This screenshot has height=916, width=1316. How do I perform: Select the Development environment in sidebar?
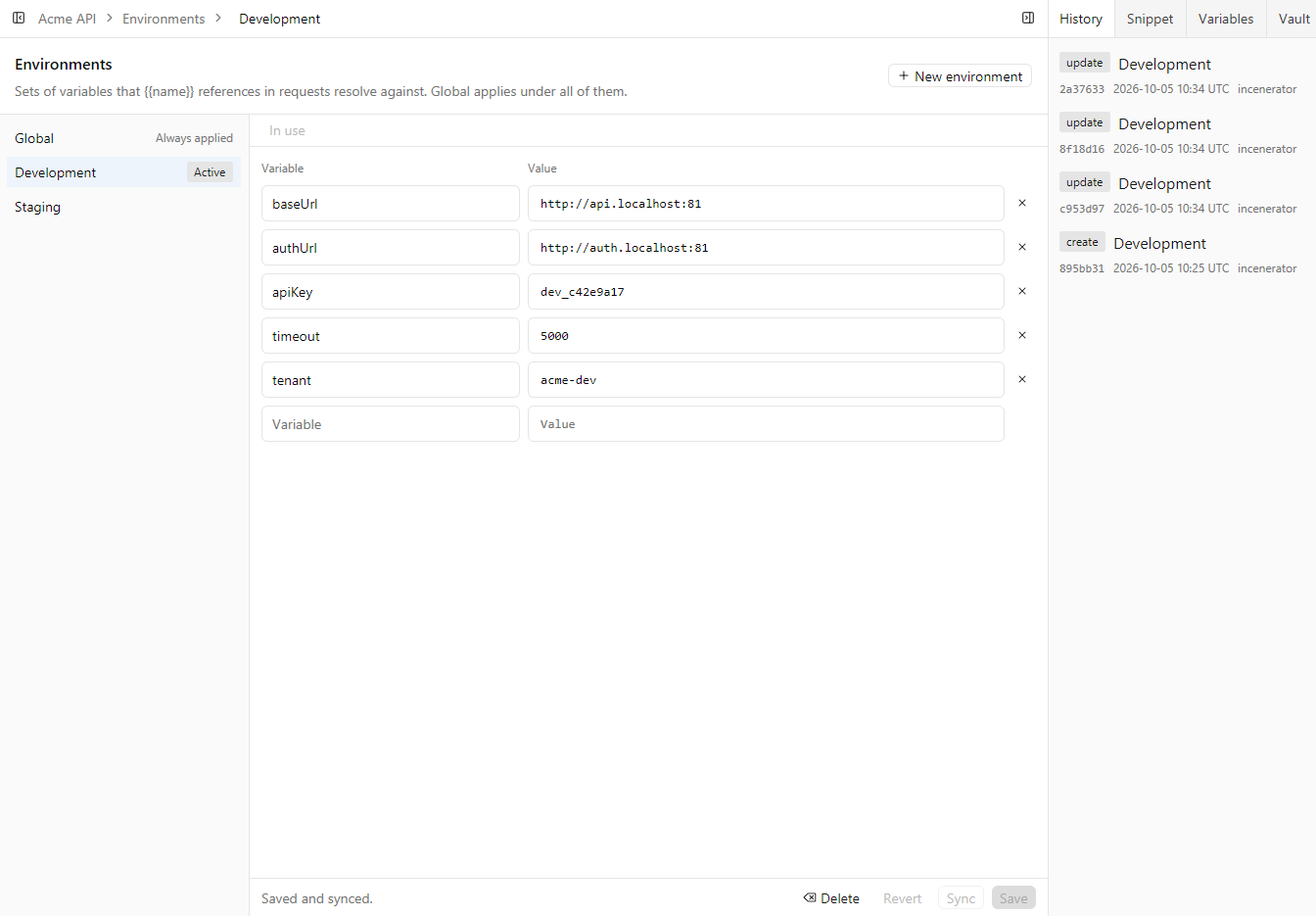(x=123, y=172)
